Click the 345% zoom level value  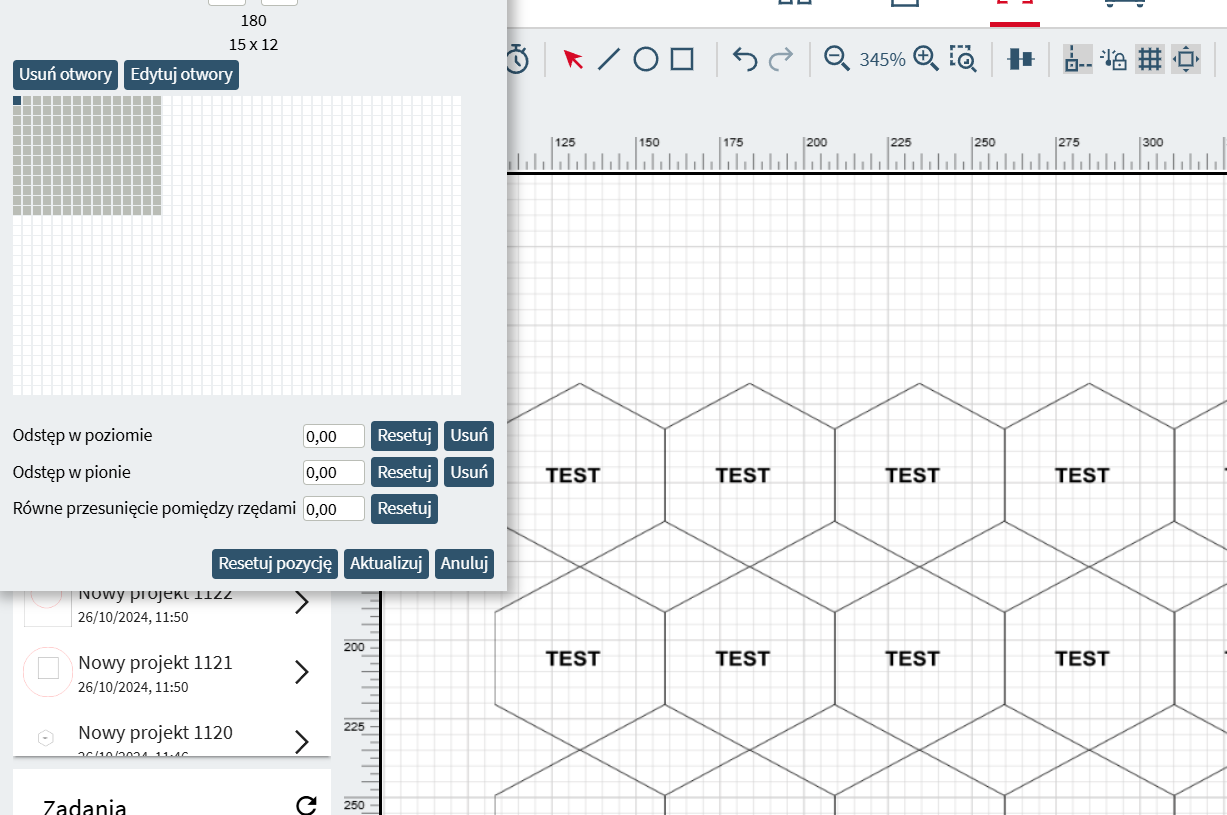pos(882,60)
